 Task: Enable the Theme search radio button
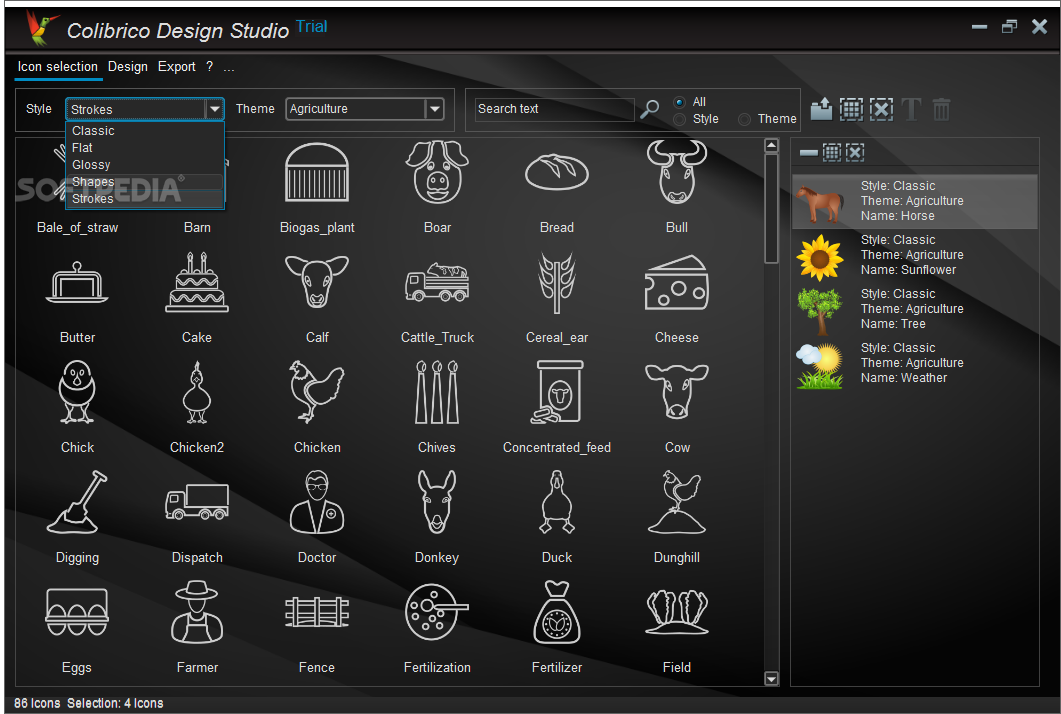(x=744, y=119)
